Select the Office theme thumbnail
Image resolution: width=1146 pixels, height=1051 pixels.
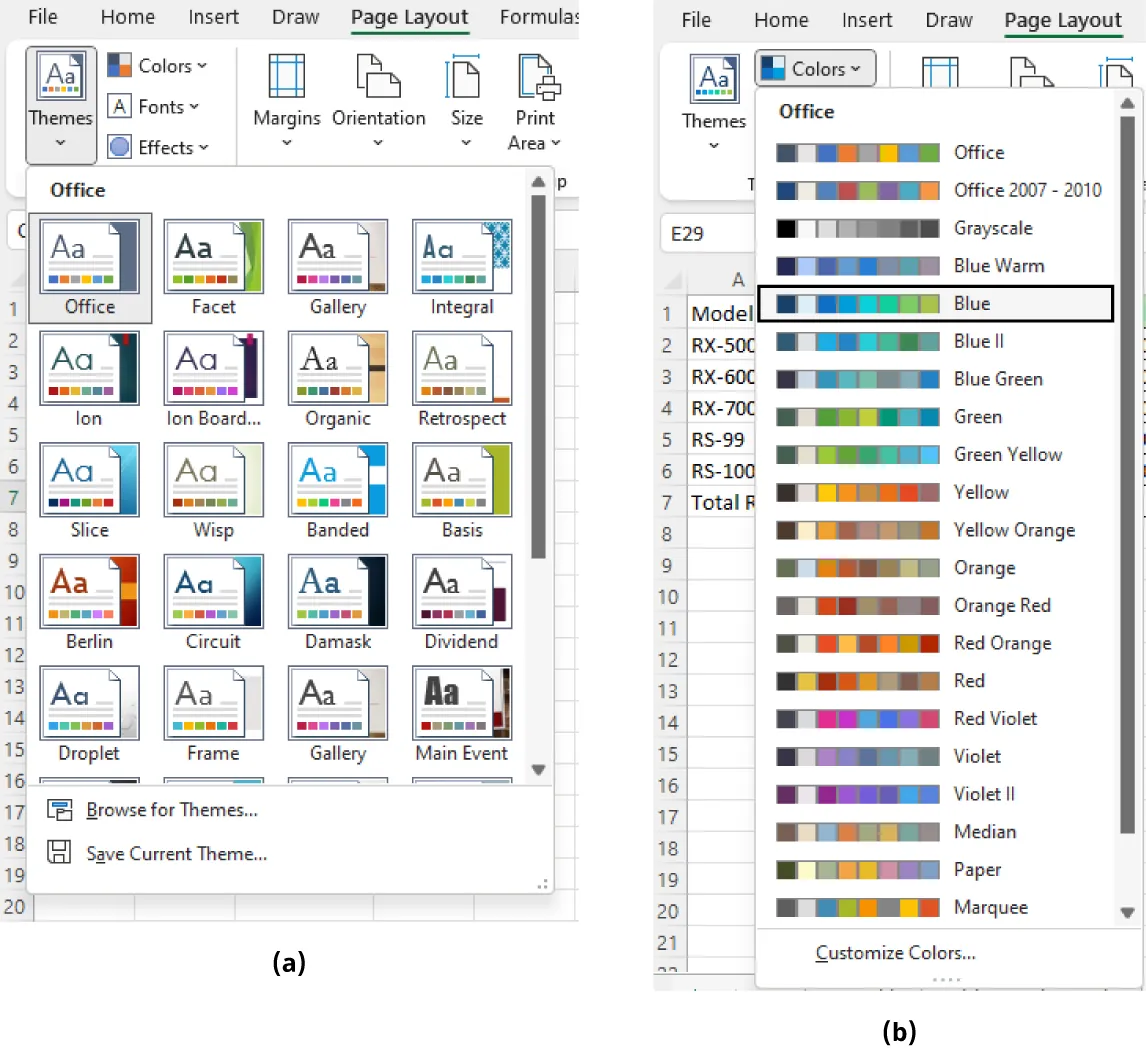(89, 268)
